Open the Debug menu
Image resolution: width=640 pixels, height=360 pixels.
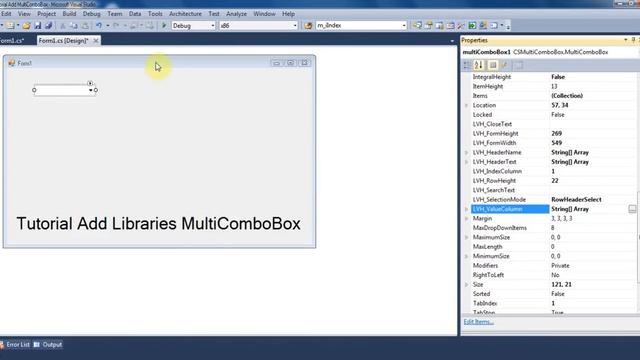pos(91,14)
